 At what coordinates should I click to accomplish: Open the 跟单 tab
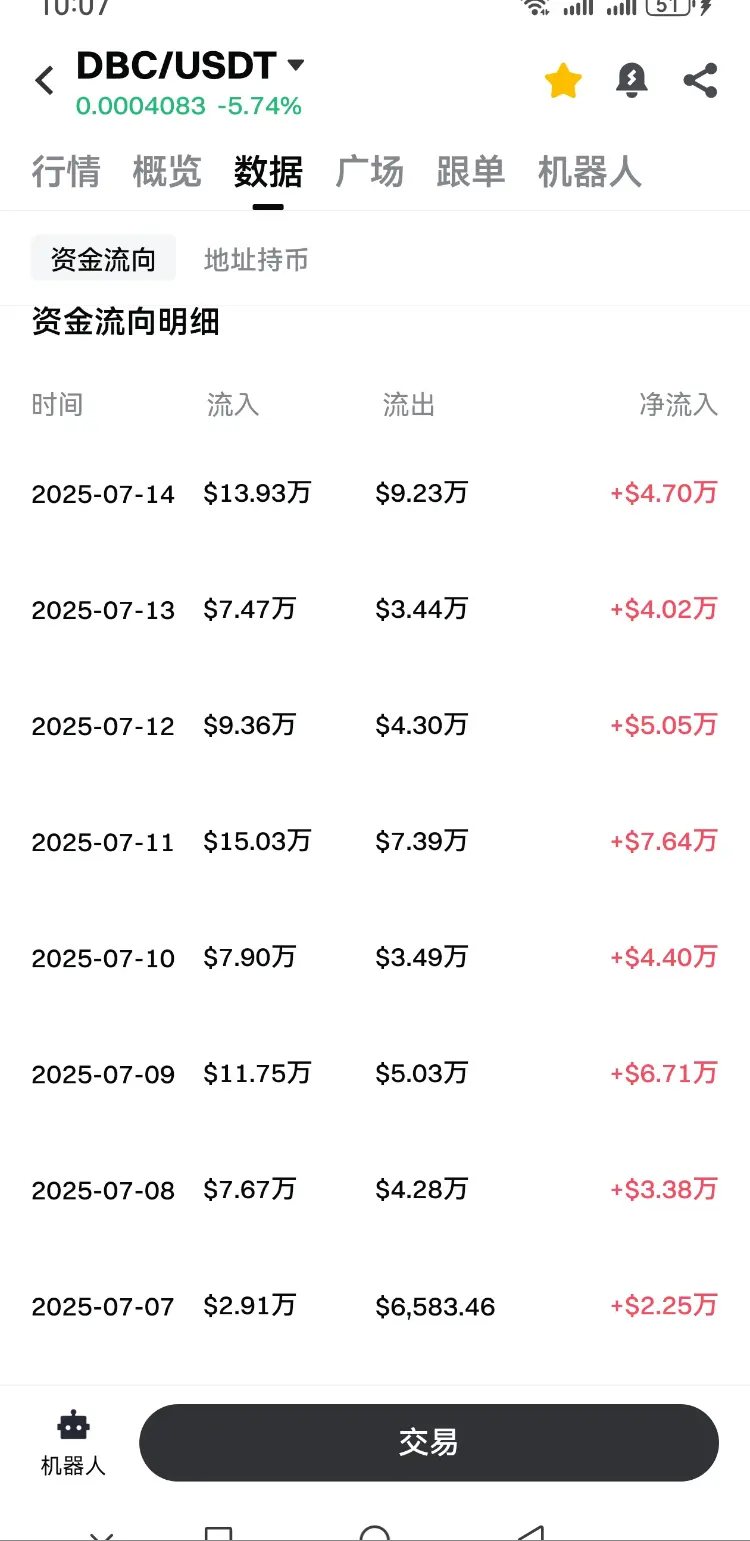pyautogui.click(x=471, y=172)
